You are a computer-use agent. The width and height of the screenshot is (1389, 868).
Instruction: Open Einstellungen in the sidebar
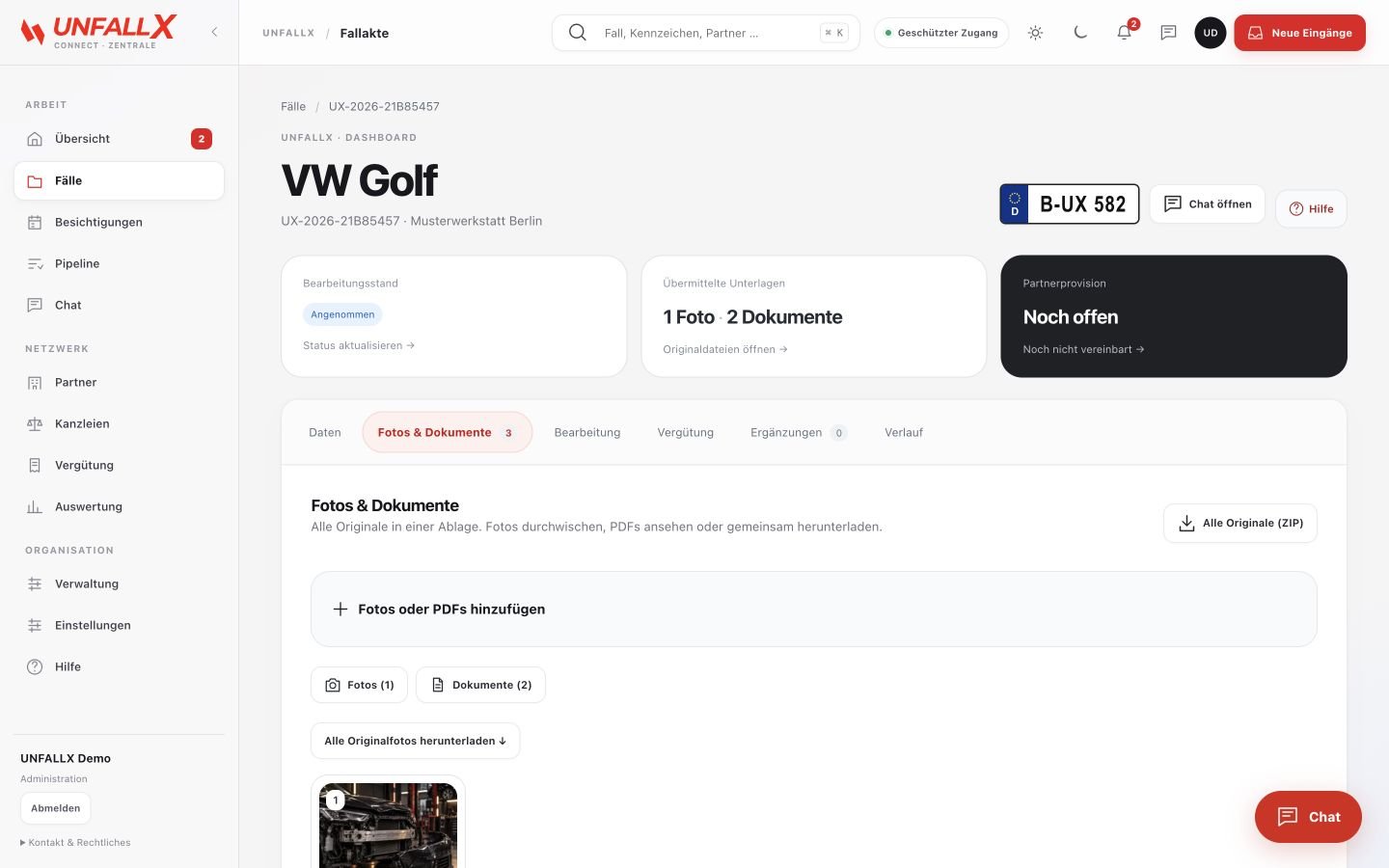[x=119, y=625]
